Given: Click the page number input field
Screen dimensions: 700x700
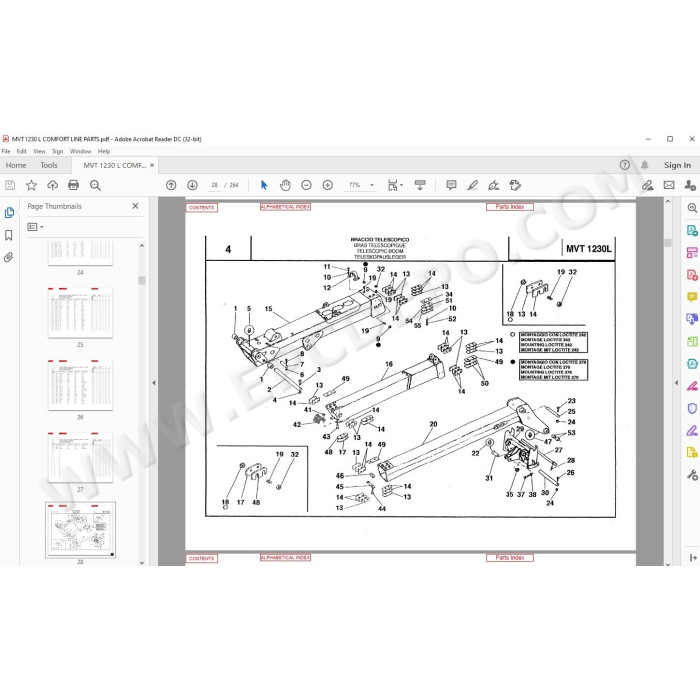Looking at the screenshot, I should (x=215, y=185).
